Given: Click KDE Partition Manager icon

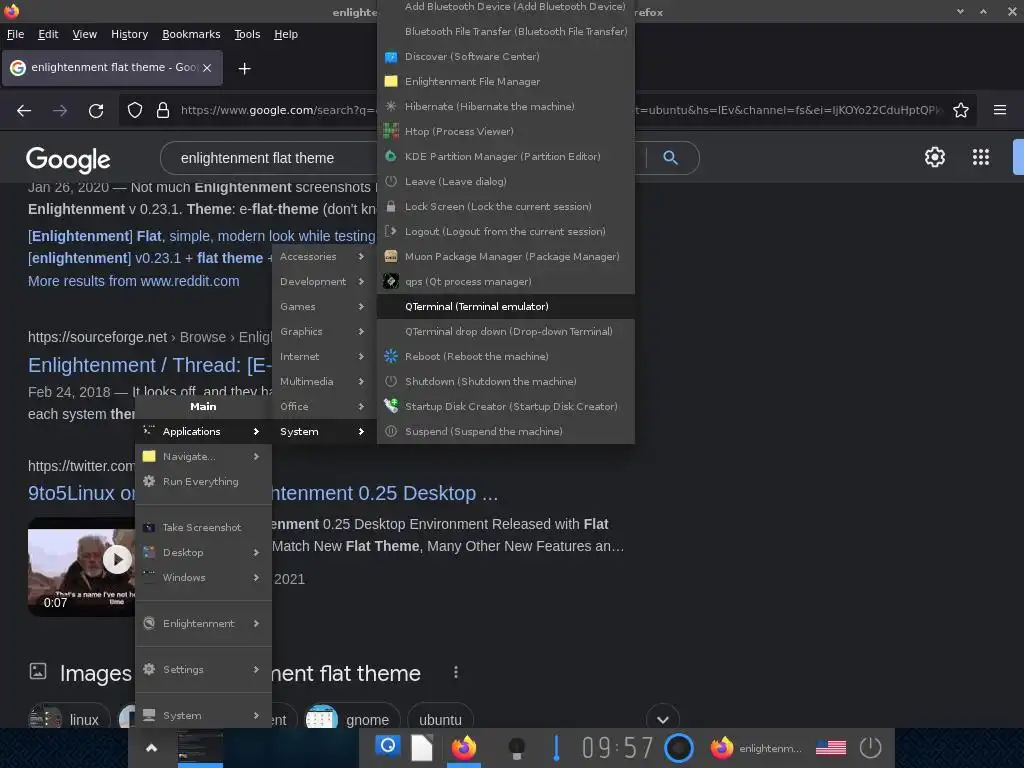Looking at the screenshot, I should [391, 156].
